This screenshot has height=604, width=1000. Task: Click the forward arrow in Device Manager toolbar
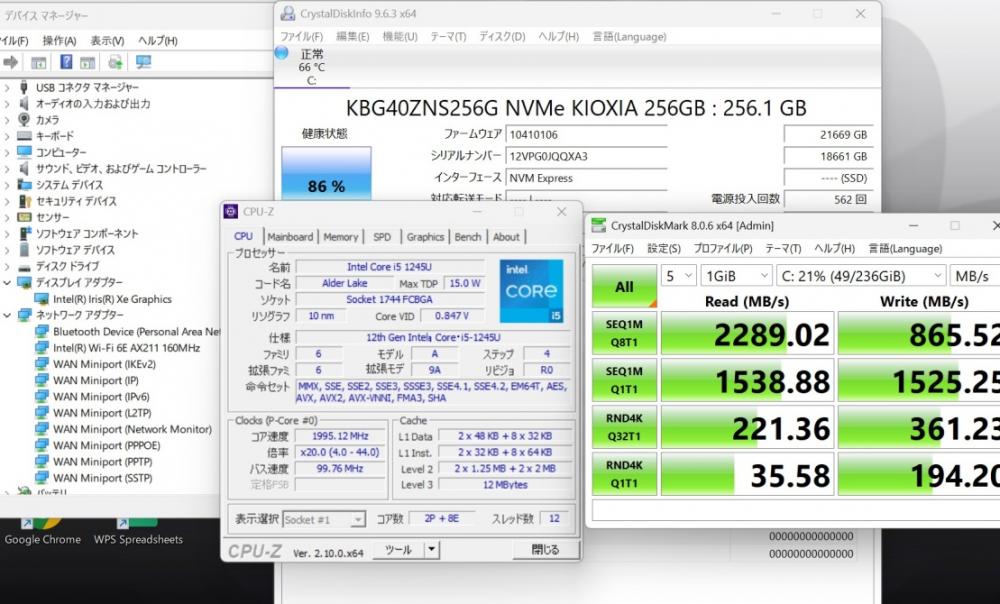pos(10,62)
